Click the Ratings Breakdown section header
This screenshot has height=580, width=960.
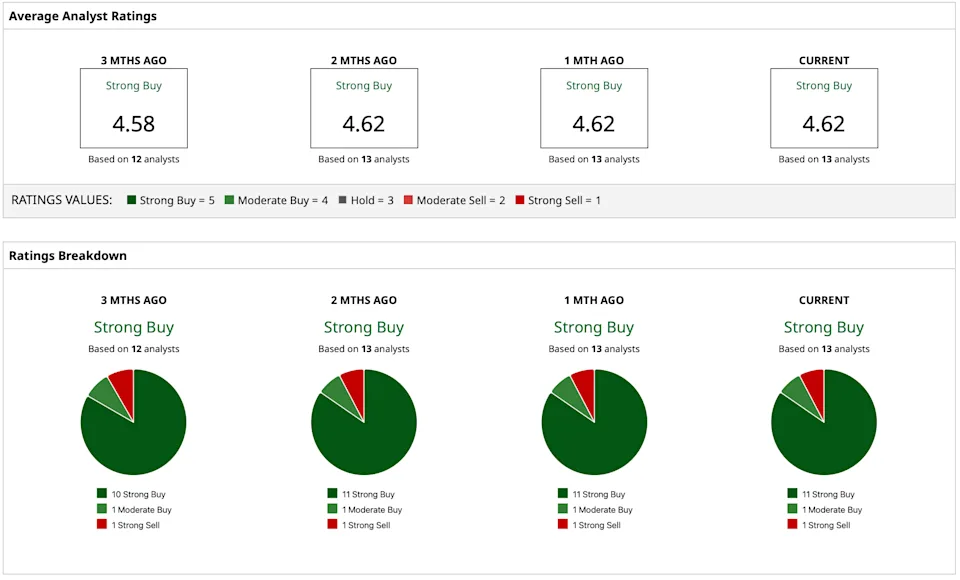click(68, 255)
